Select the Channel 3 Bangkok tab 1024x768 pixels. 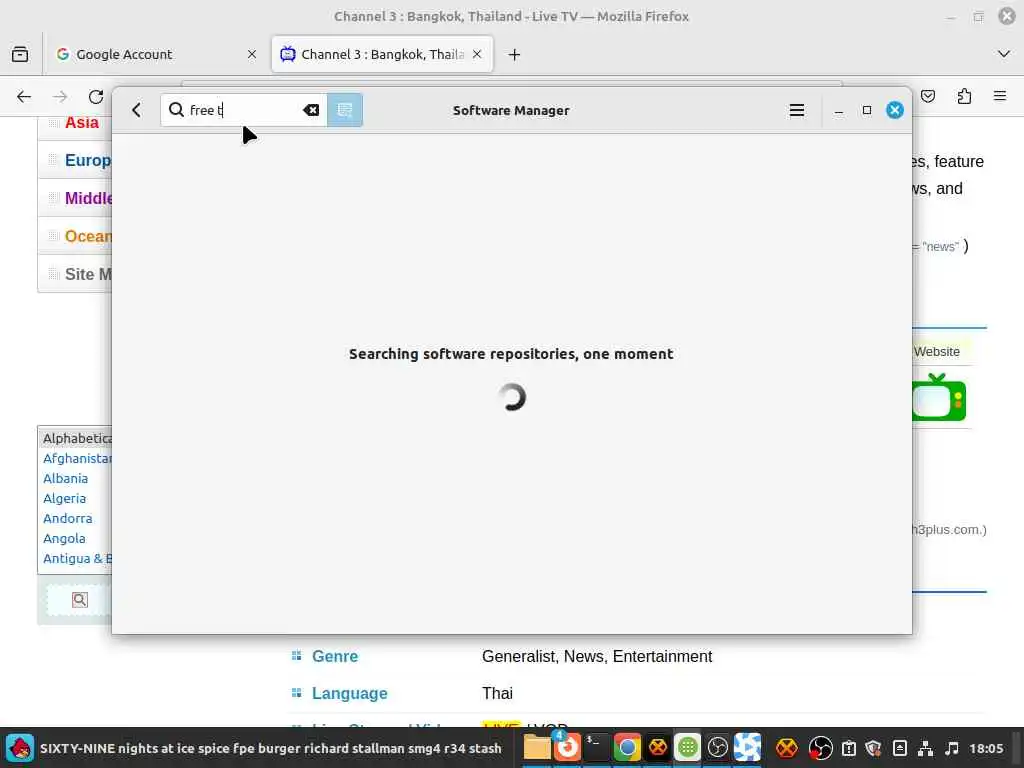coord(382,54)
